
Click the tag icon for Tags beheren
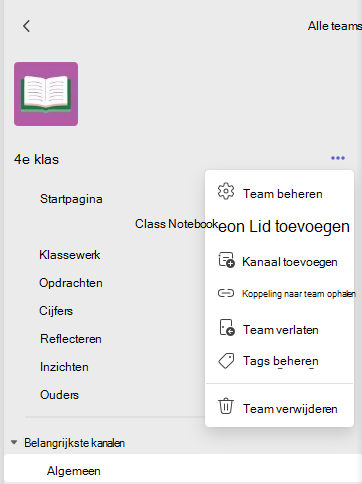(226, 361)
